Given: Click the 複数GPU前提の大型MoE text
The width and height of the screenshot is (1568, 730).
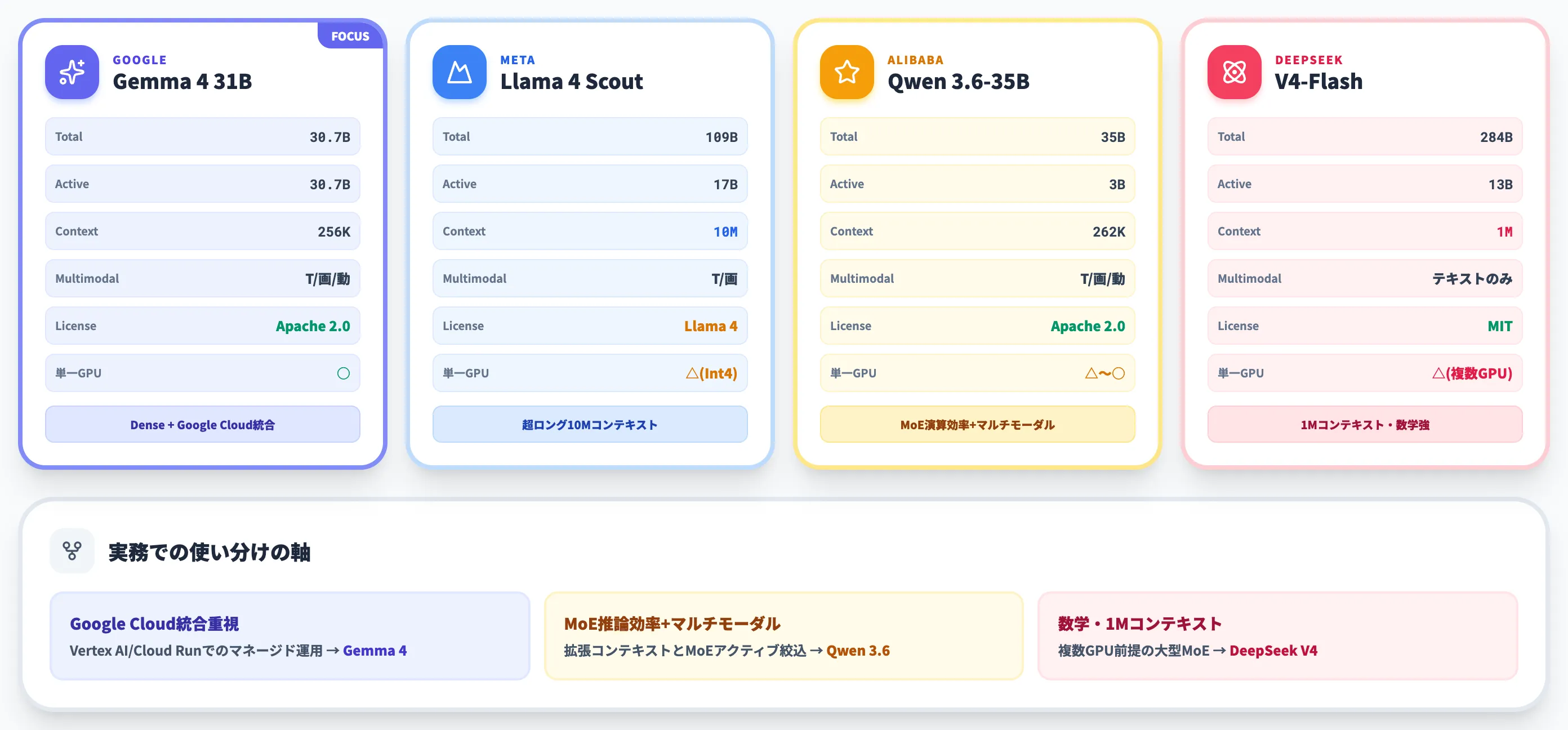Looking at the screenshot, I should coord(1133,650).
